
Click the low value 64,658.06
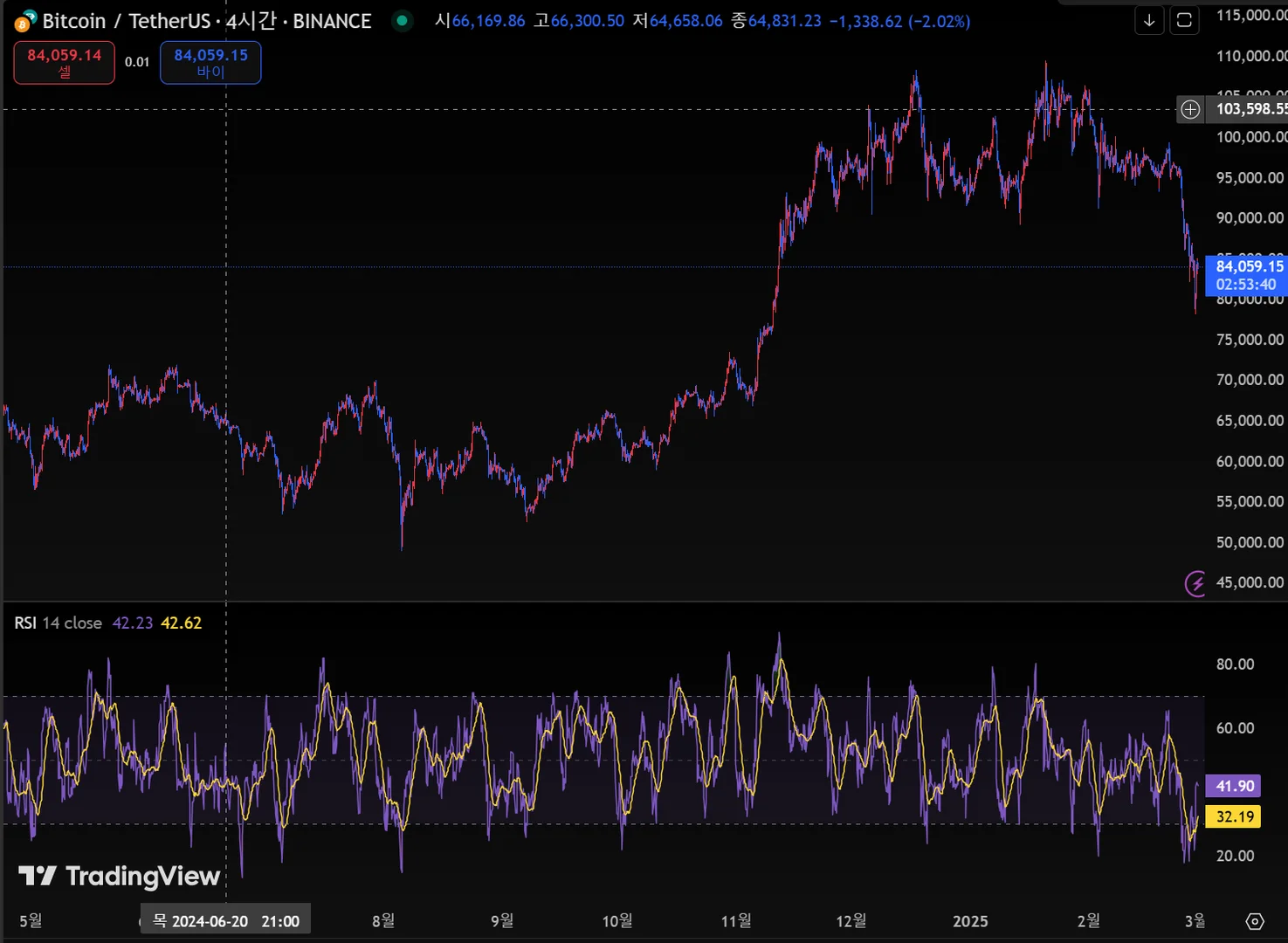click(686, 21)
